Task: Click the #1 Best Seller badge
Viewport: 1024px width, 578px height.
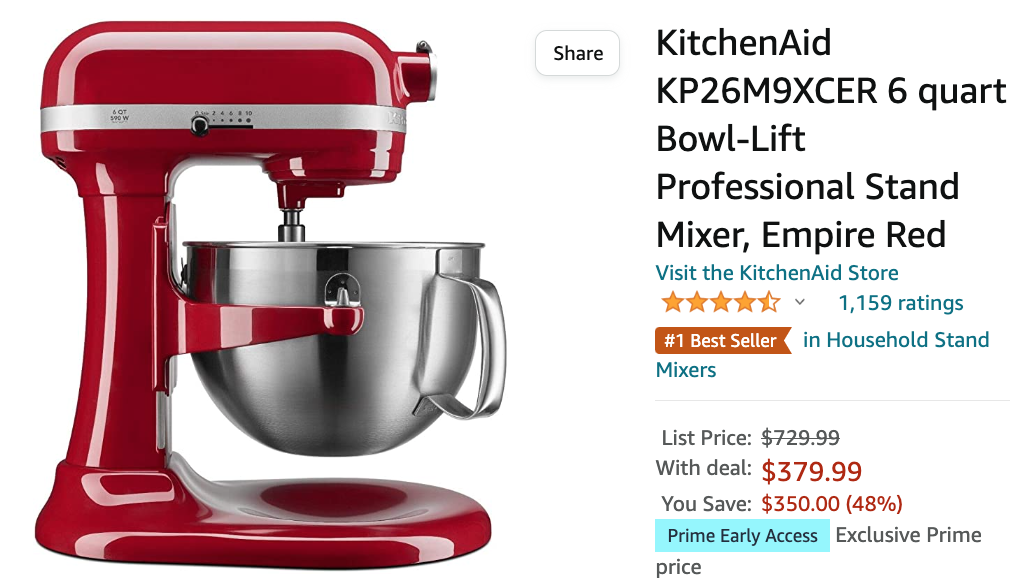Action: click(x=723, y=340)
